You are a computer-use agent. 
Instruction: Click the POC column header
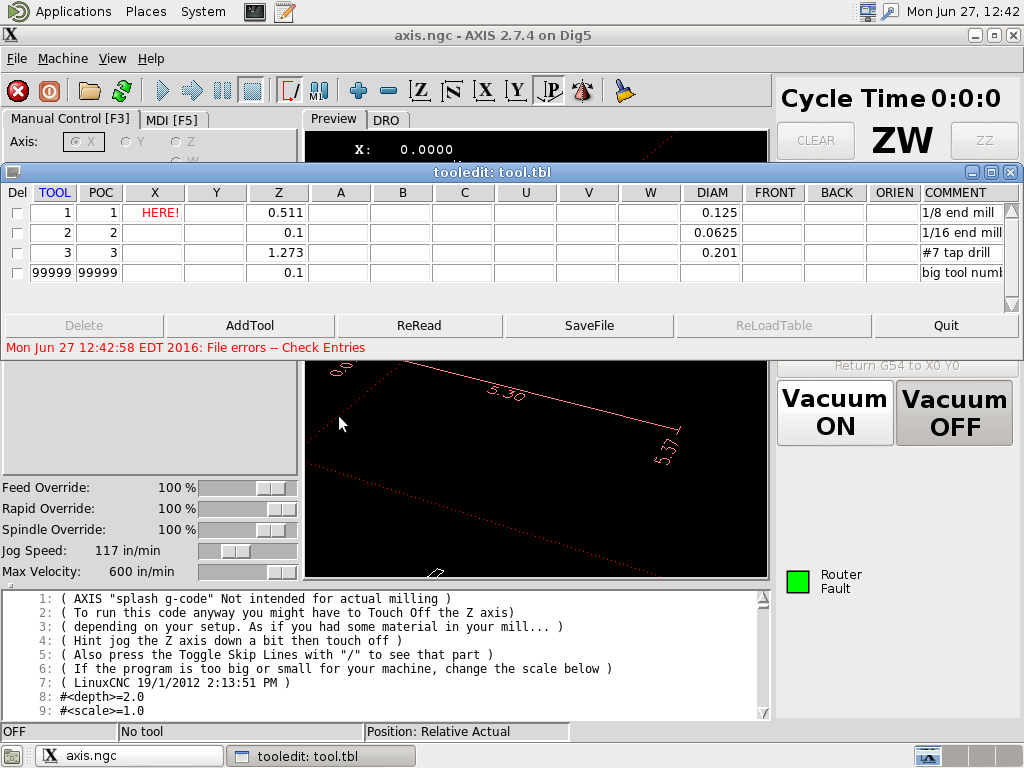click(101, 193)
